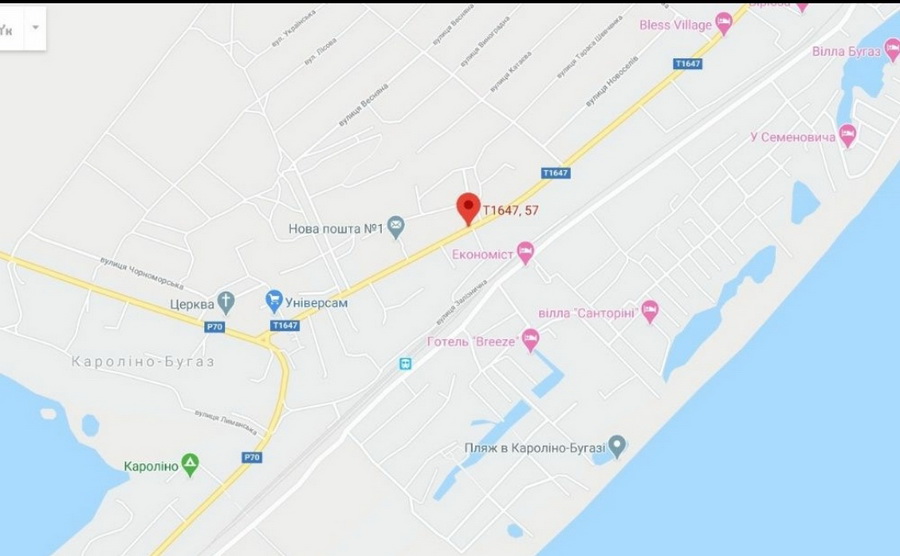The width and height of the screenshot is (900, 556).
Task: Click the вілла Санторіні hotel icon
Action: click(x=650, y=312)
